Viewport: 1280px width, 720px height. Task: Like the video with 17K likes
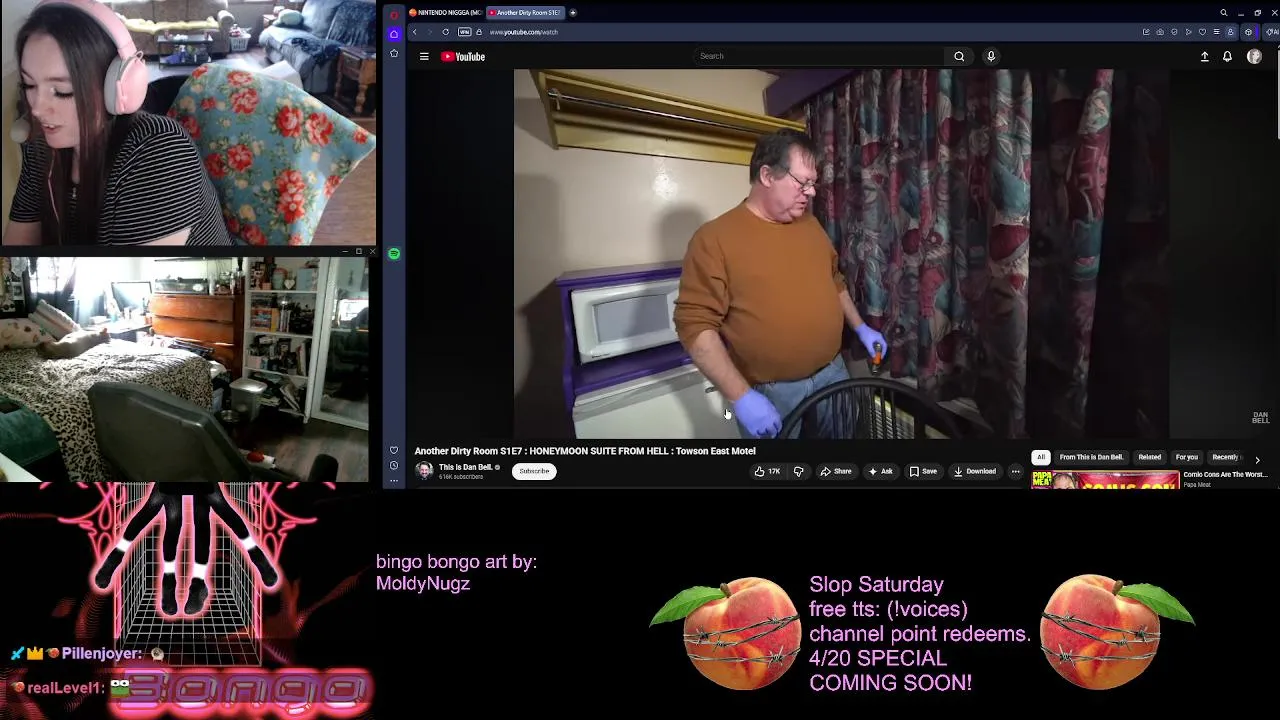tap(767, 471)
